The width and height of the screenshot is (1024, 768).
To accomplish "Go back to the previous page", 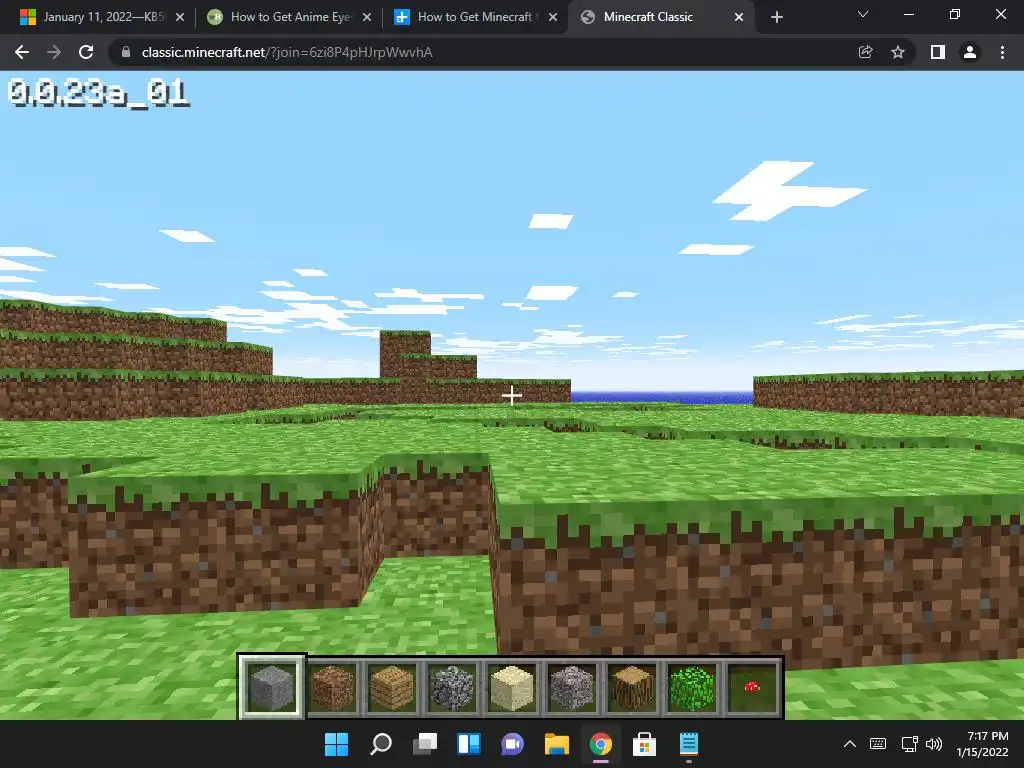I will 22,52.
